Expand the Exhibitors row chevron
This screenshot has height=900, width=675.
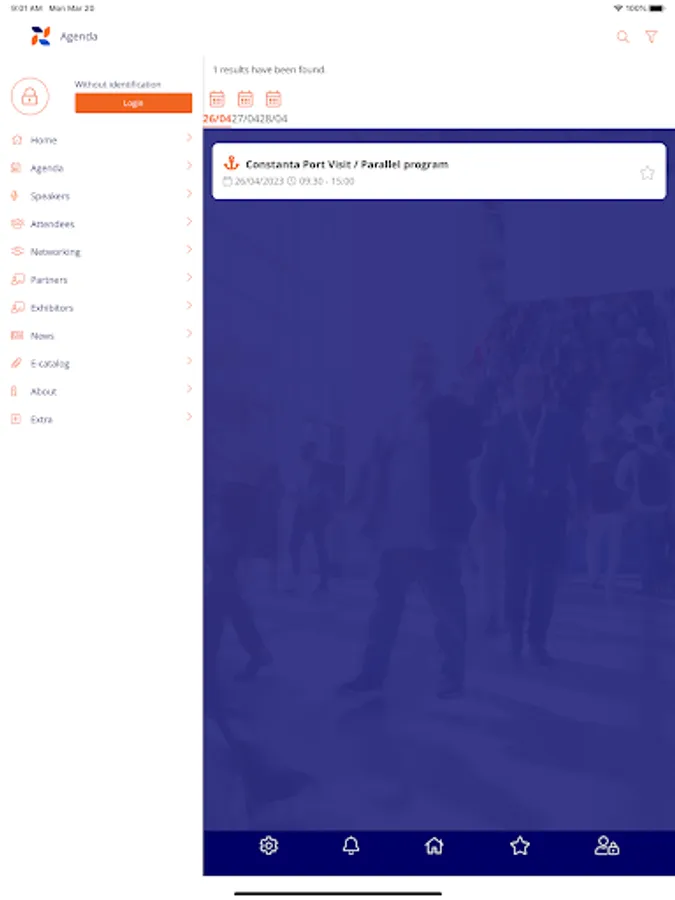tap(189, 305)
